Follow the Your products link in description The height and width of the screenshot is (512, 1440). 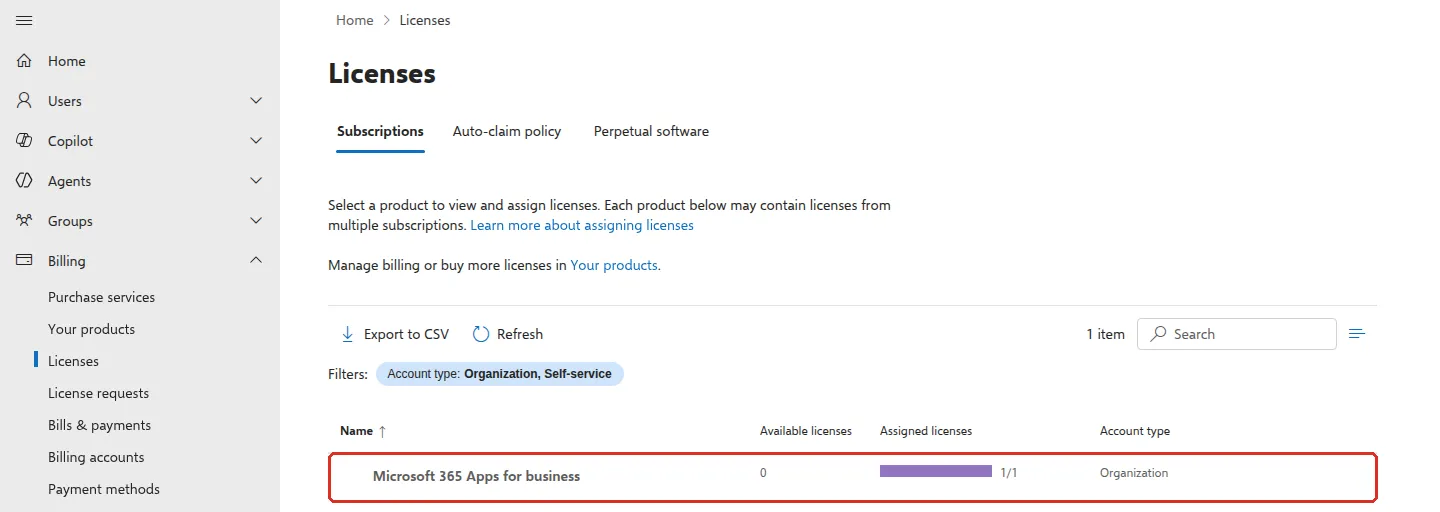pyautogui.click(x=614, y=265)
